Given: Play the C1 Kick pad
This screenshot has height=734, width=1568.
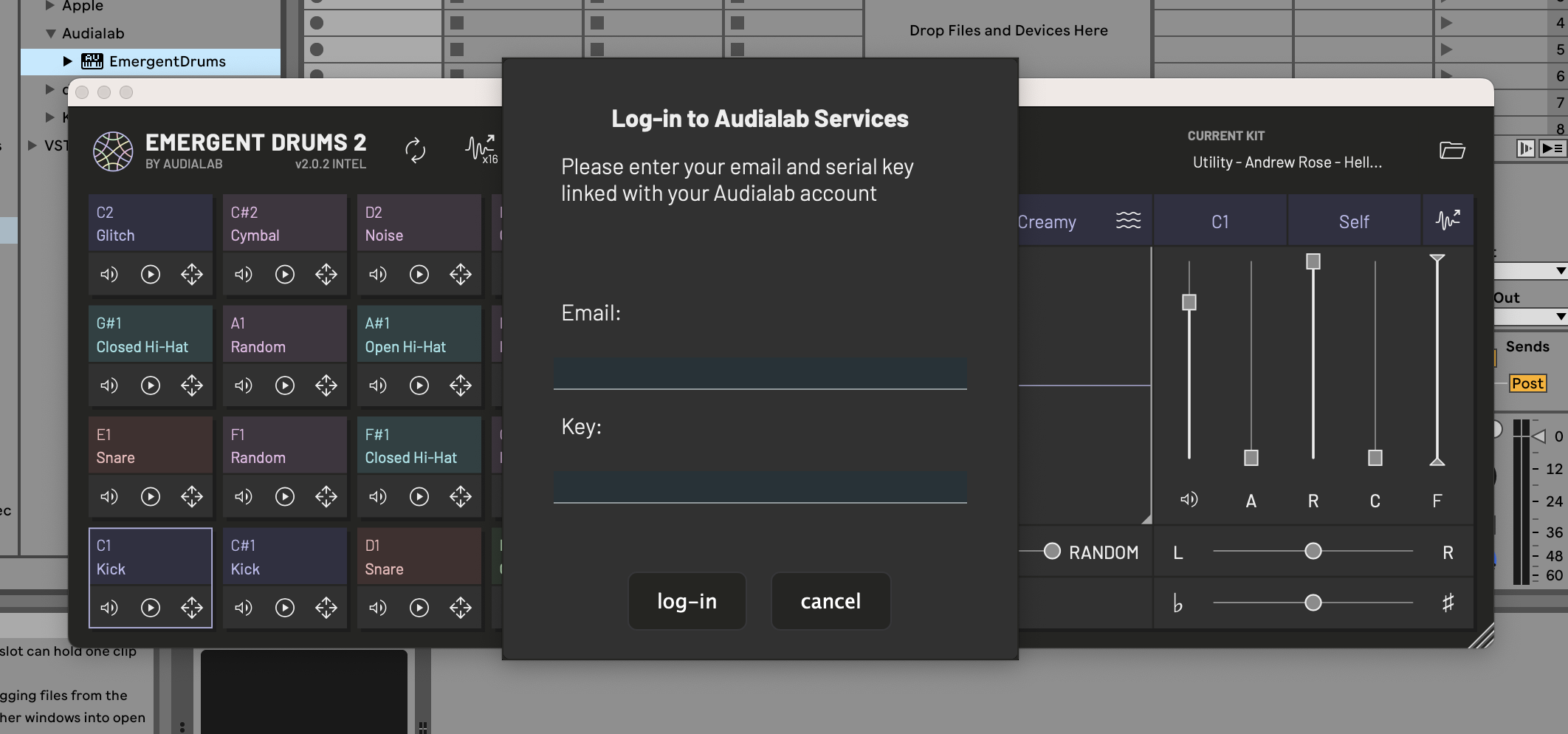Looking at the screenshot, I should pyautogui.click(x=151, y=608).
